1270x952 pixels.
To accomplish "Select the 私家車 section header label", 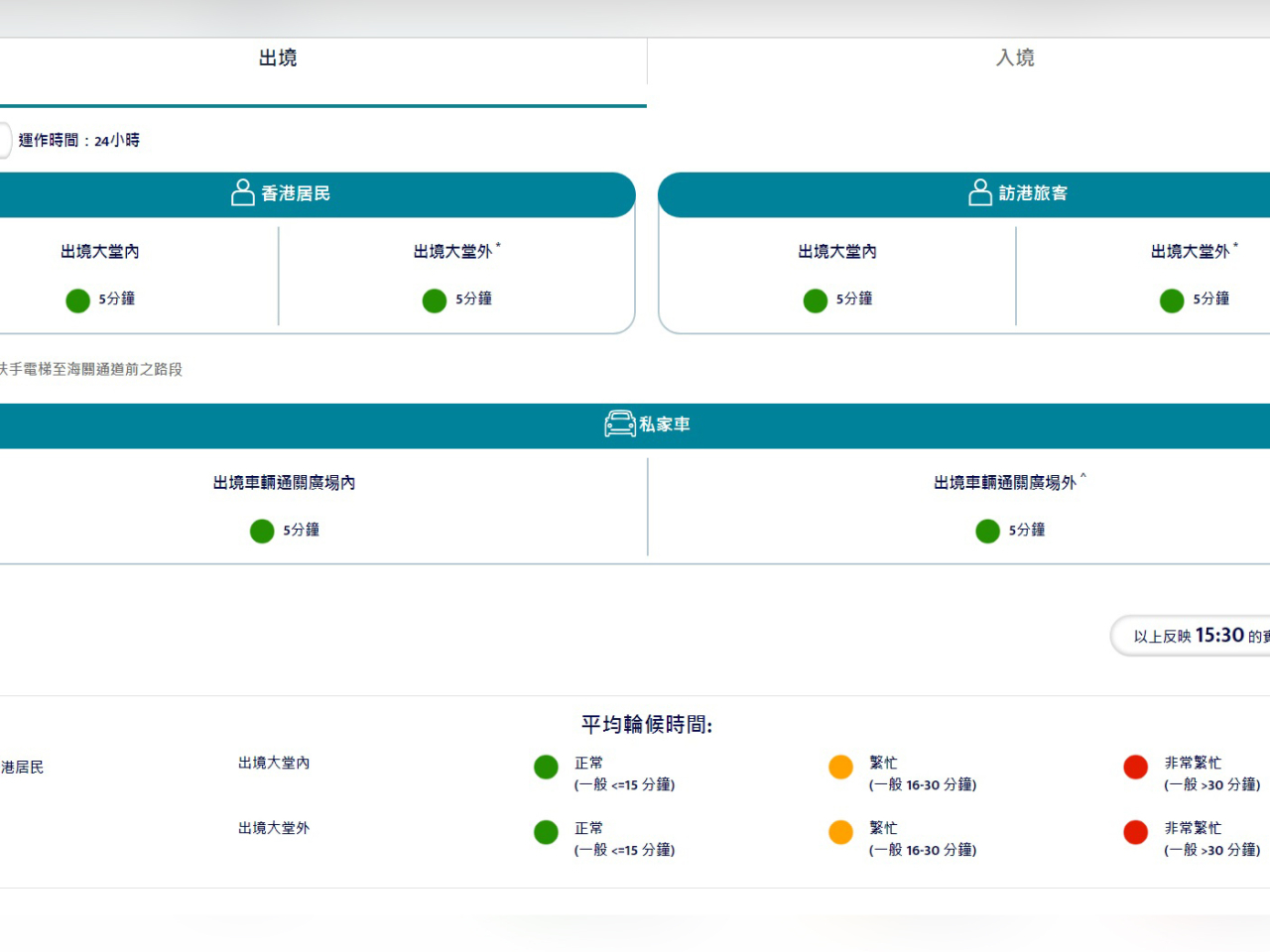I will coord(665,424).
